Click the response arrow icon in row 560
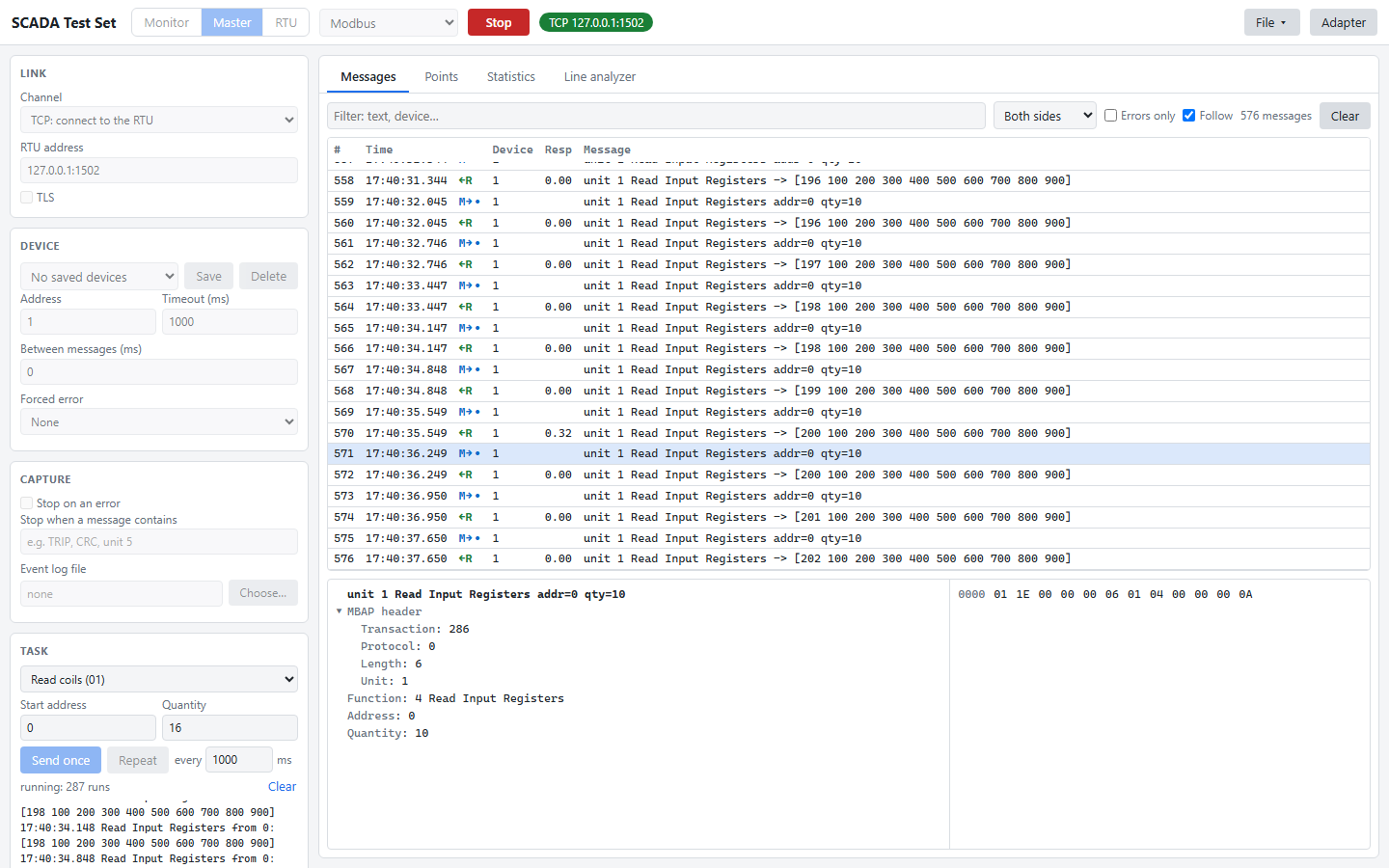The width and height of the screenshot is (1389, 868). (x=465, y=223)
